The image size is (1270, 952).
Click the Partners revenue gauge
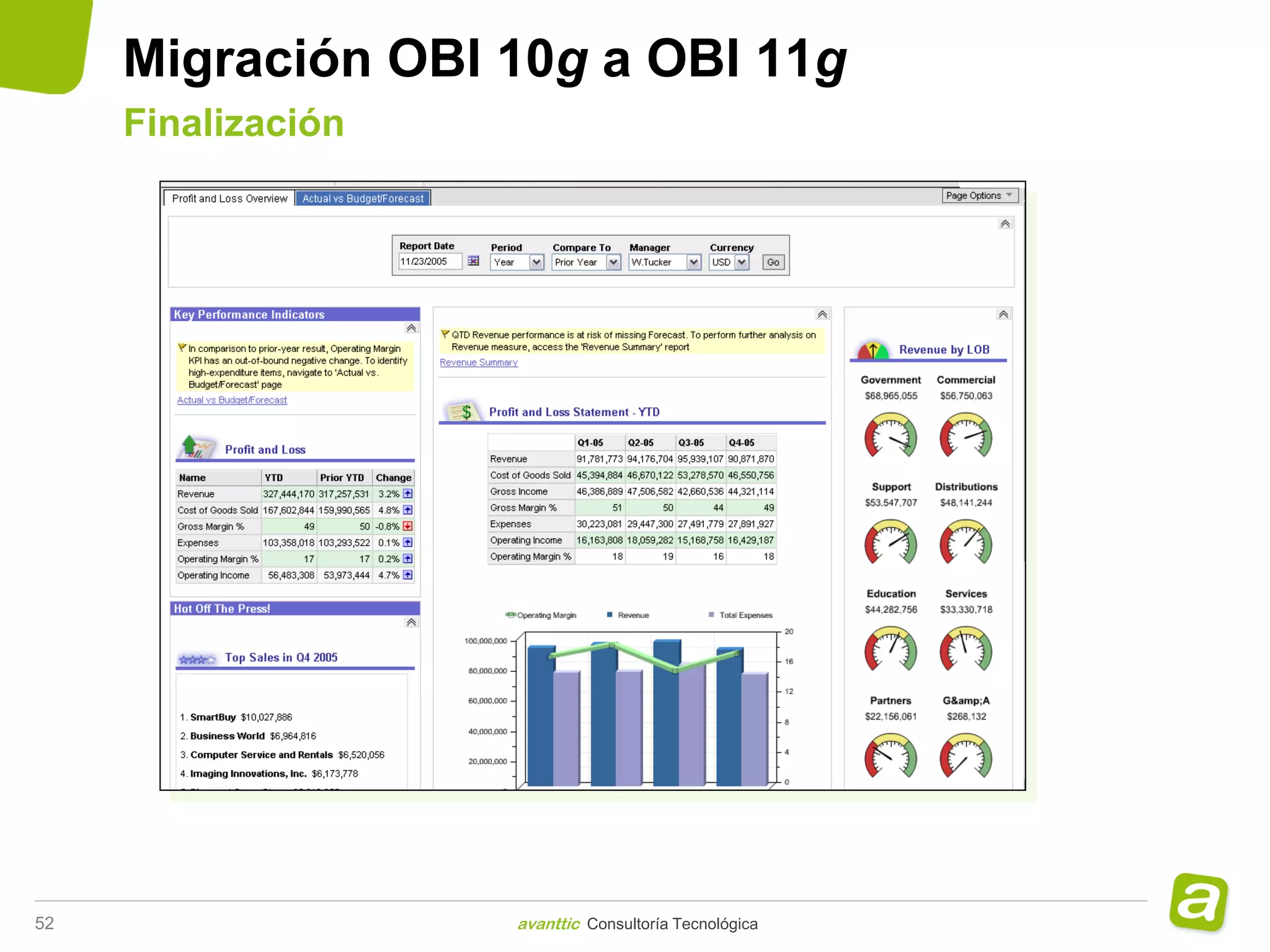coord(891,756)
